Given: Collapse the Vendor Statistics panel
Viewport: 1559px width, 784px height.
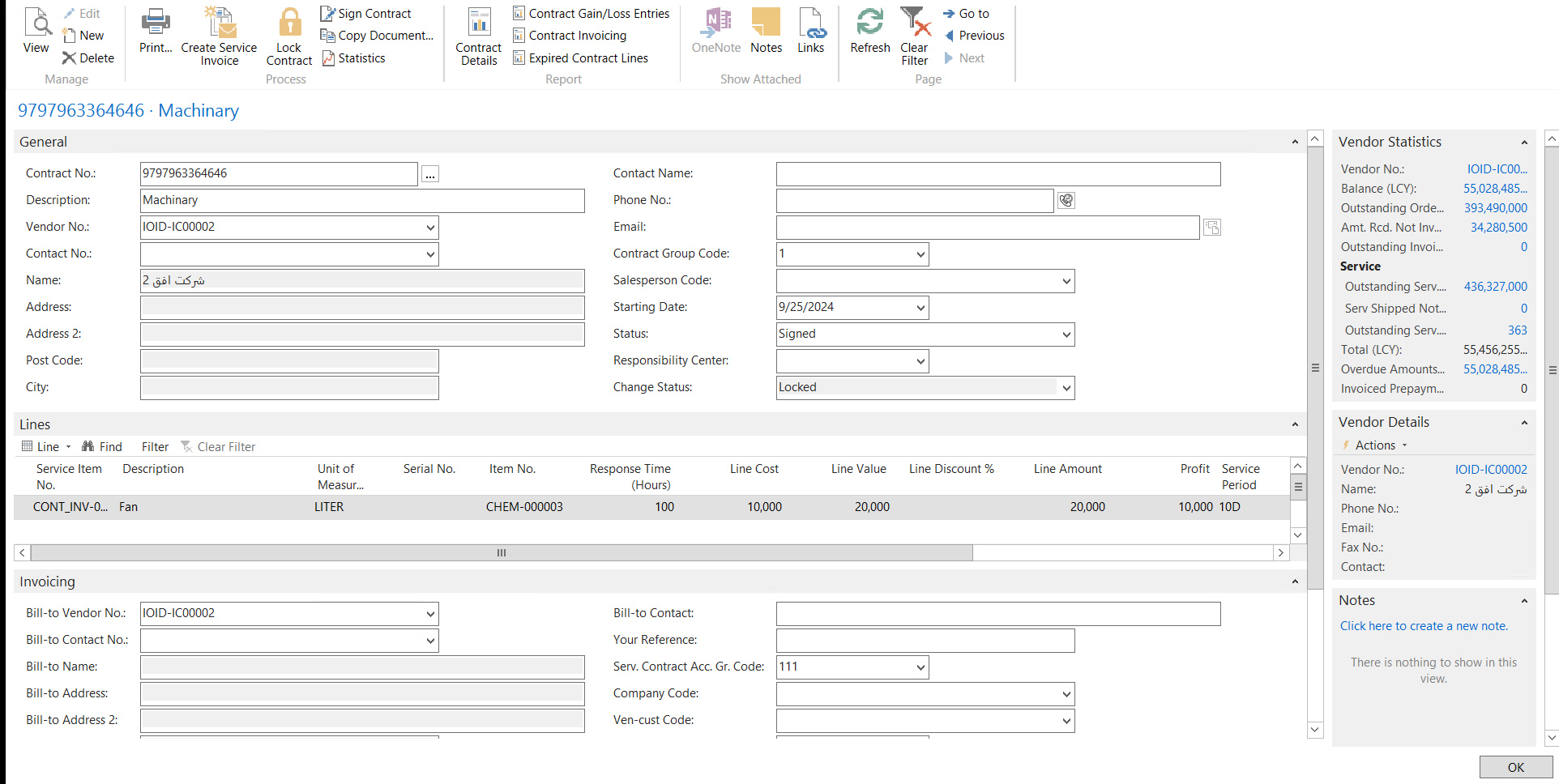Looking at the screenshot, I should [1524, 143].
